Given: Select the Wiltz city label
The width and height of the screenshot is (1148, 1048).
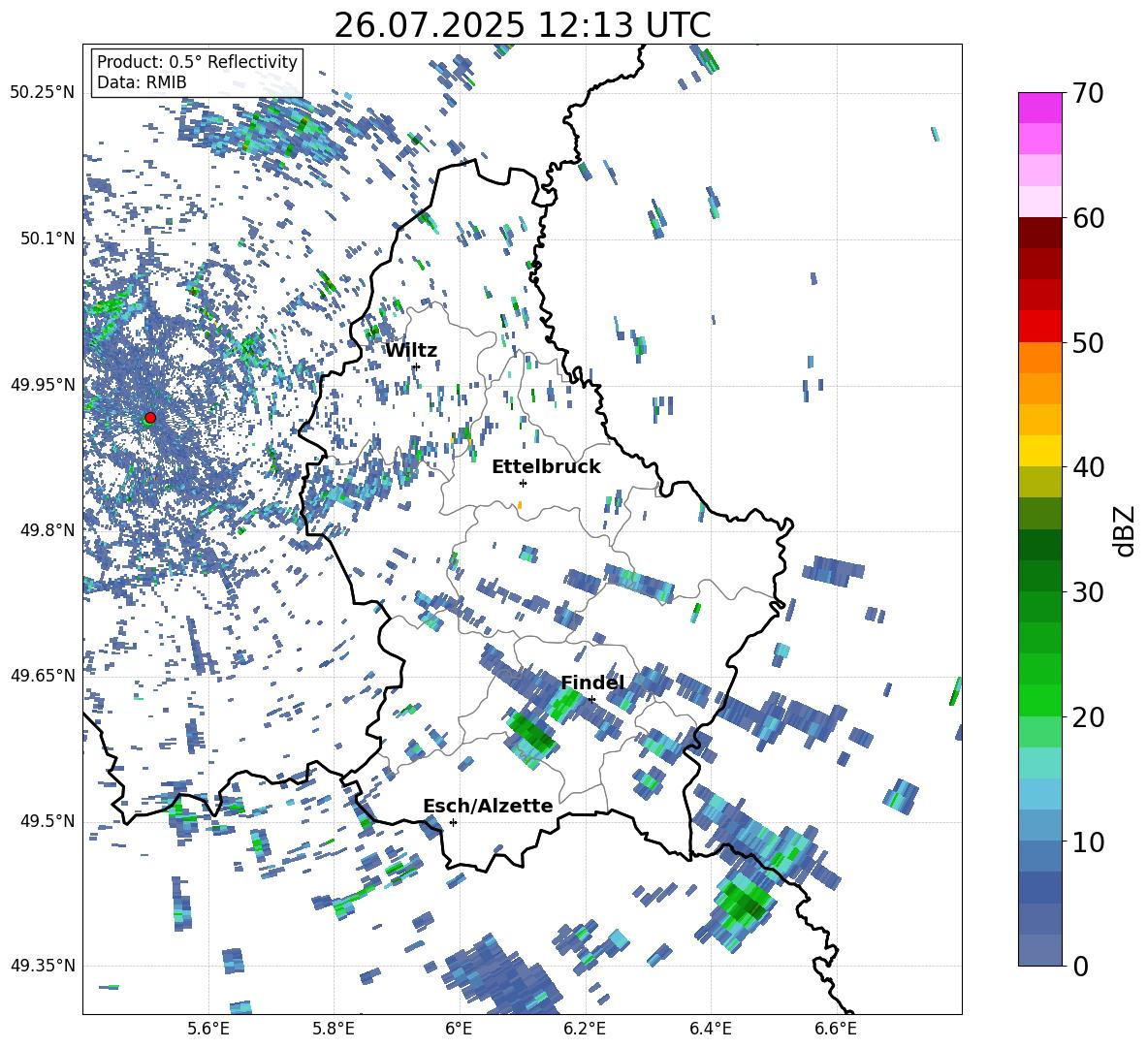Looking at the screenshot, I should pos(411,351).
